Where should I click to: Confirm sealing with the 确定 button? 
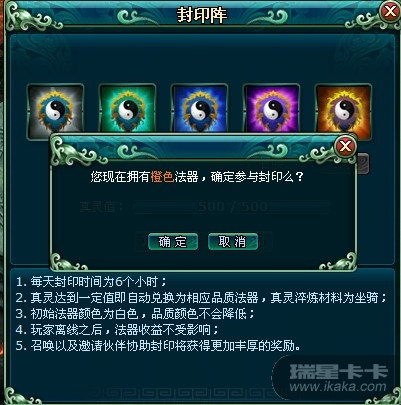pyautogui.click(x=173, y=242)
